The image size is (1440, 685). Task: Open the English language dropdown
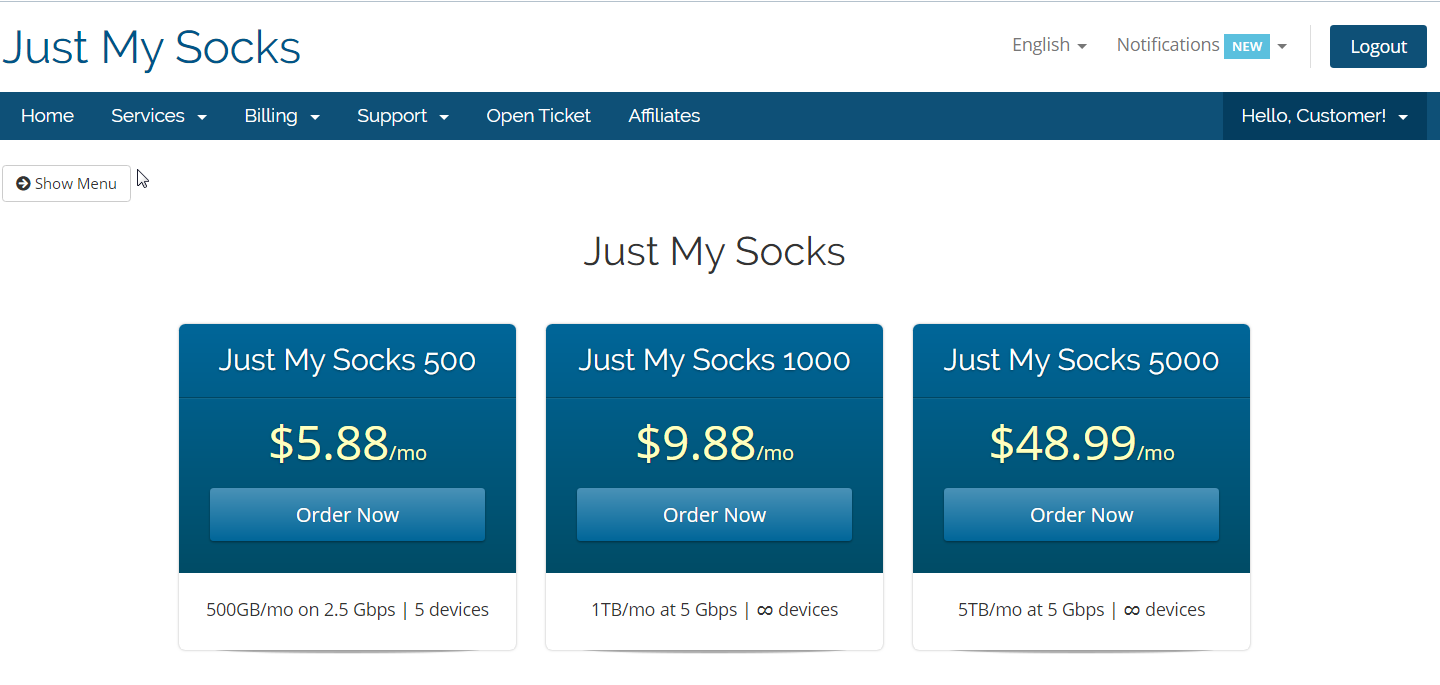click(1048, 45)
